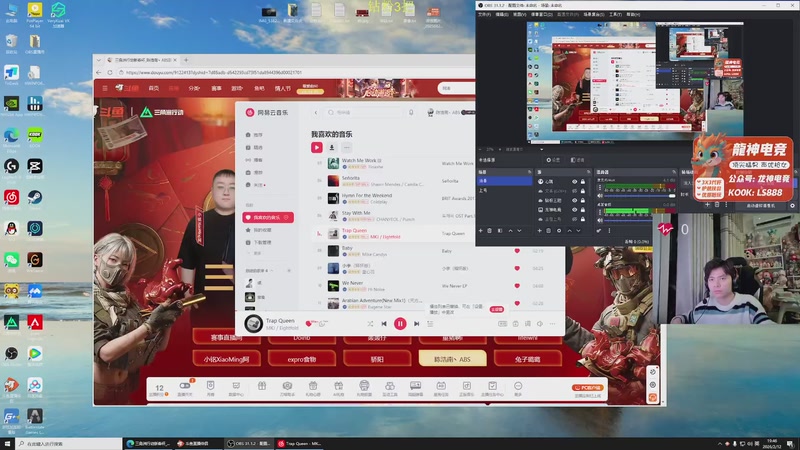Screen dimensions: 800x450
Task: Collapse the created playlists section in sidebar
Action: coord(271,270)
